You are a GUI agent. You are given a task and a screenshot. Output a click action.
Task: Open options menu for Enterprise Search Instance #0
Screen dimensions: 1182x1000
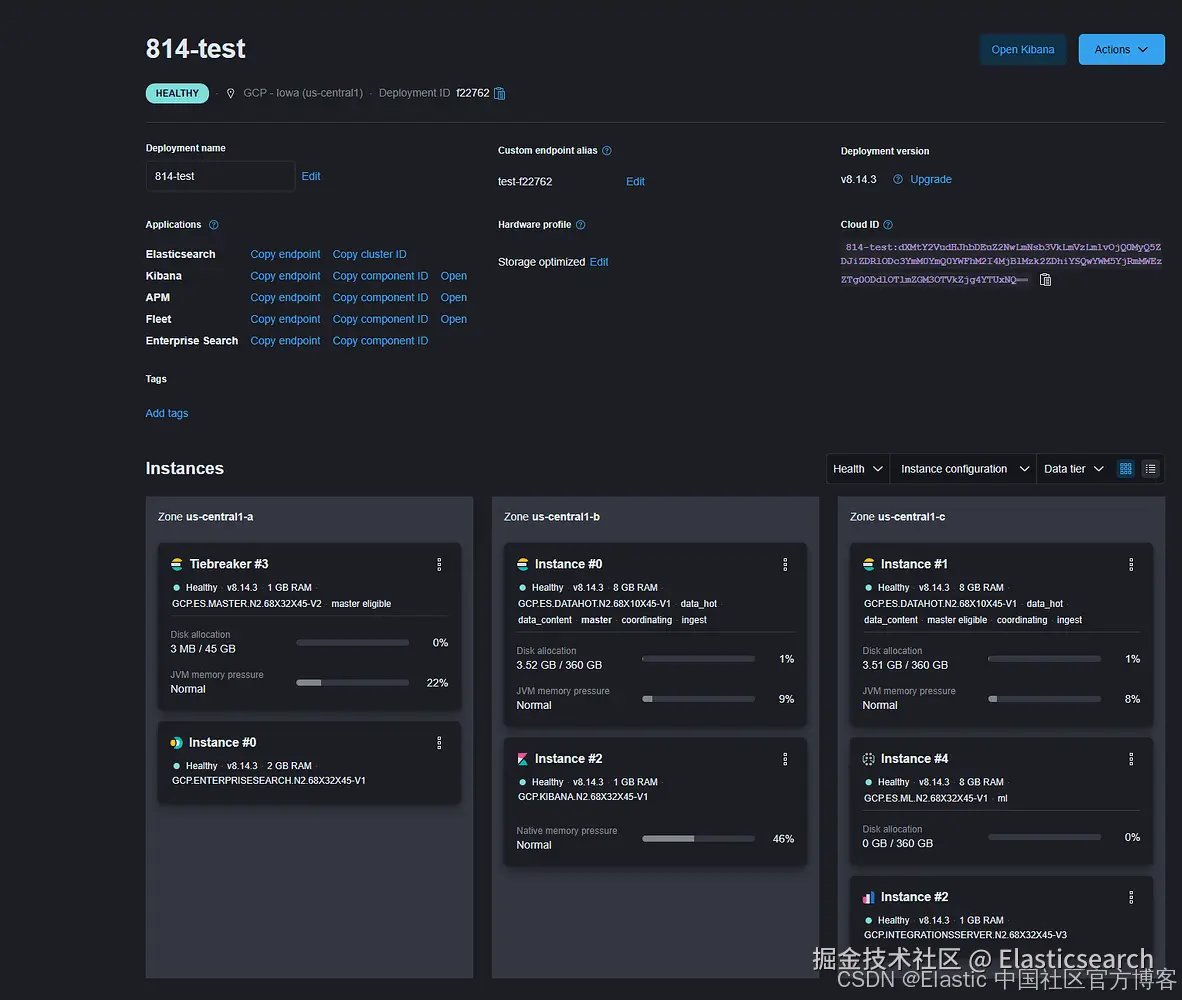point(439,743)
